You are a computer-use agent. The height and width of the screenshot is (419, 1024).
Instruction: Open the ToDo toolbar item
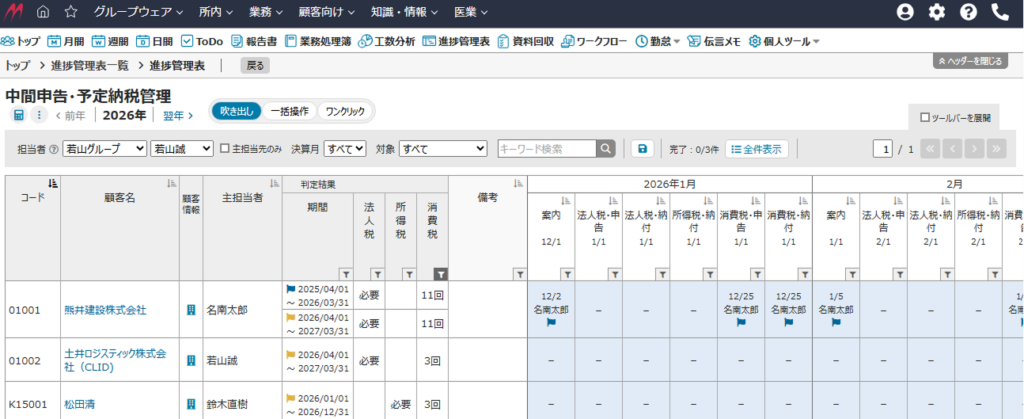click(203, 41)
